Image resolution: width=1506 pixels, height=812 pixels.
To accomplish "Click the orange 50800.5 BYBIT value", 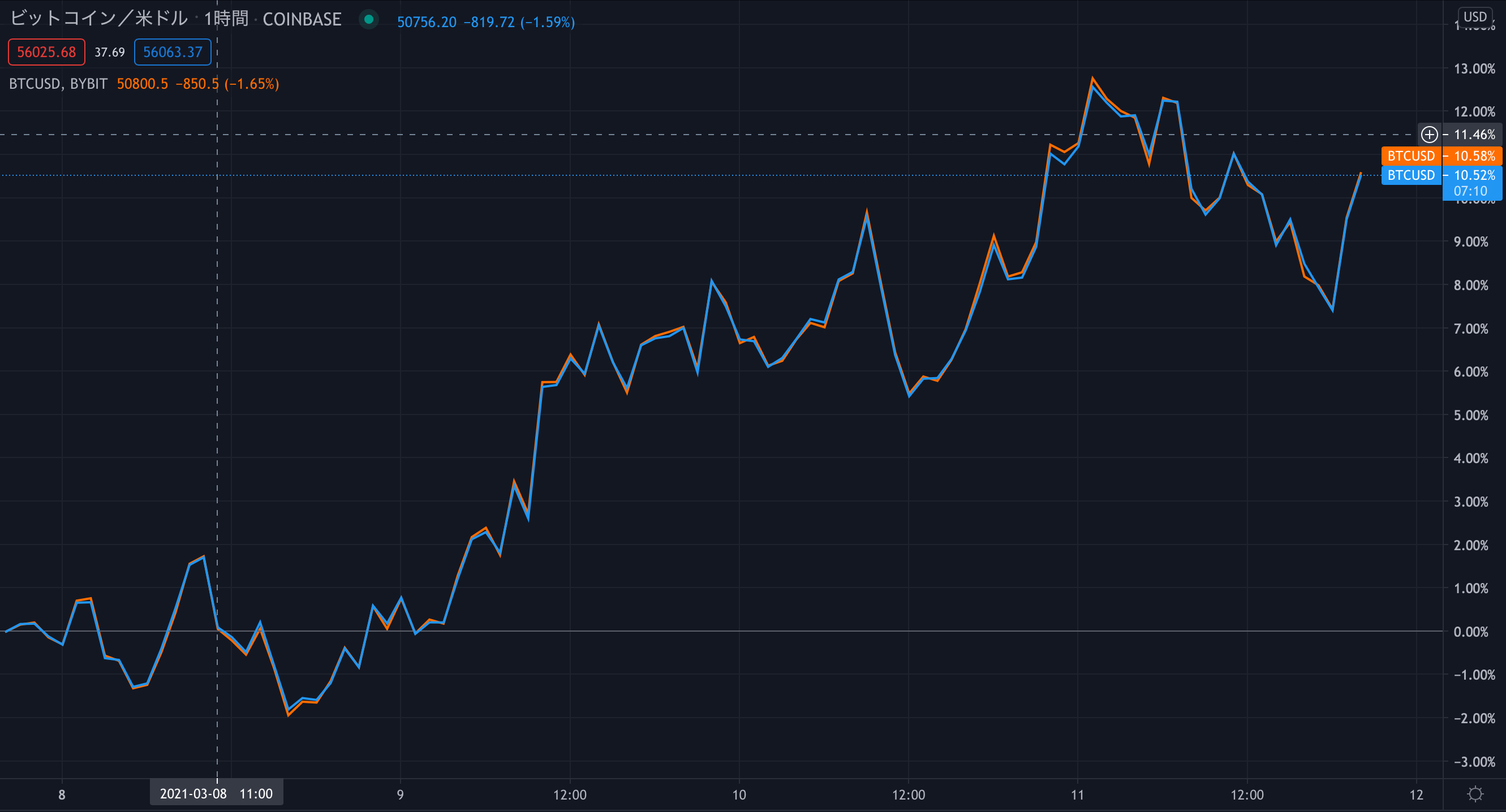I will point(142,84).
